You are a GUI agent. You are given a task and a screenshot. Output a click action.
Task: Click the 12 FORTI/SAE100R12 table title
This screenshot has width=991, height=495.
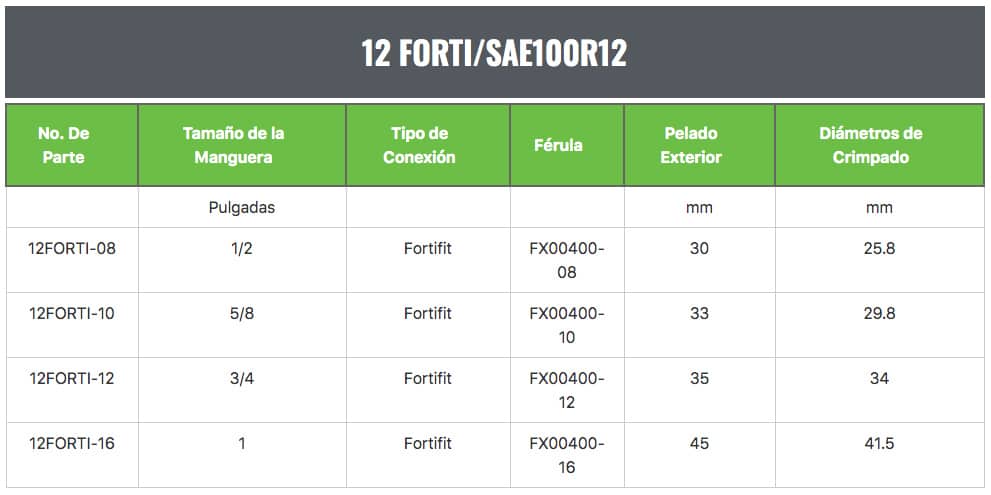coord(494,53)
